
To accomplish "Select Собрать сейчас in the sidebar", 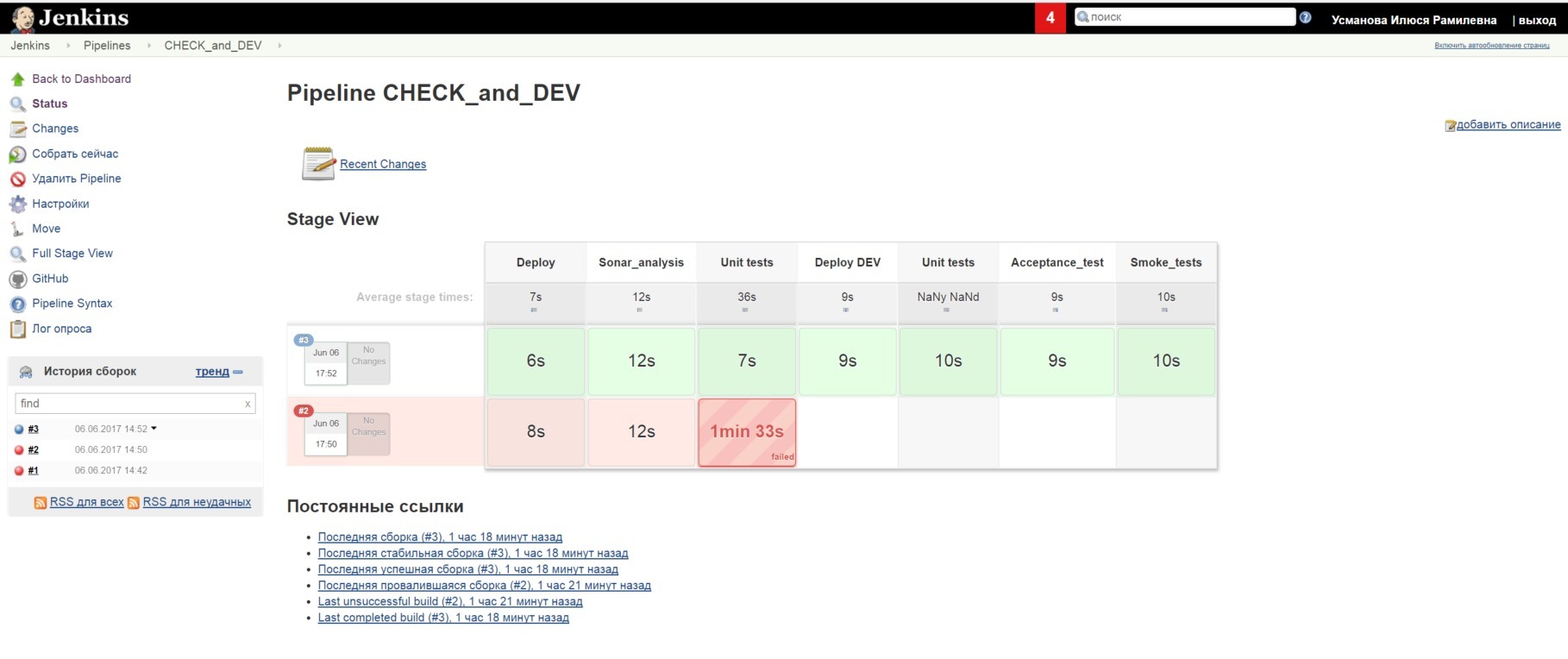I will [75, 154].
